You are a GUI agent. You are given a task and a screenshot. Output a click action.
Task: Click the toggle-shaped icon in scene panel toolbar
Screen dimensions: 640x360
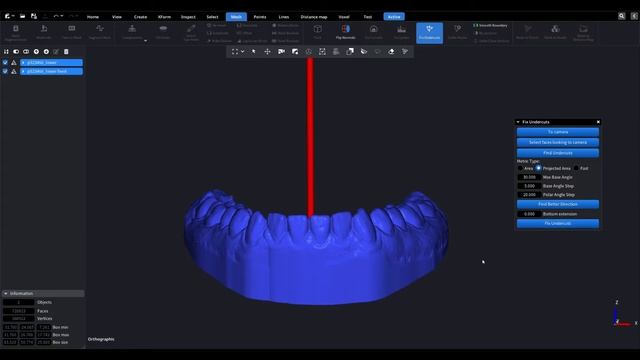[16, 52]
